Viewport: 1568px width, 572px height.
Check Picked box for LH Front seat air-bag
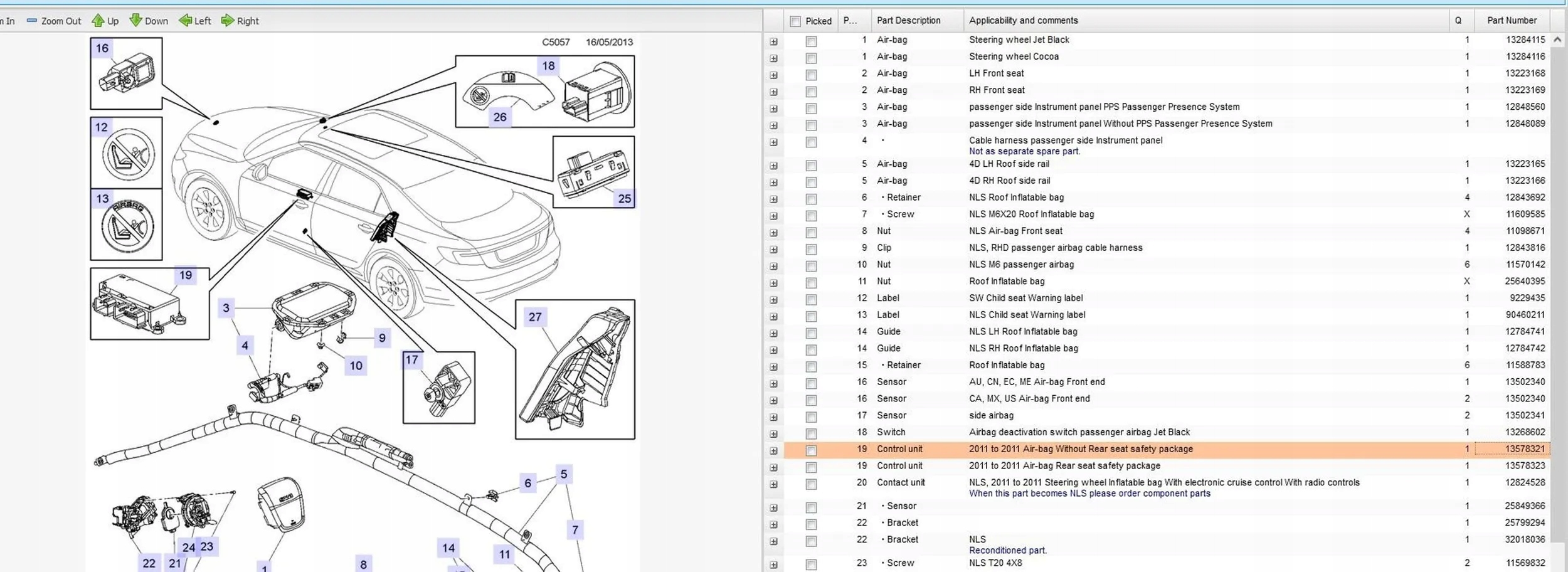pos(811,75)
